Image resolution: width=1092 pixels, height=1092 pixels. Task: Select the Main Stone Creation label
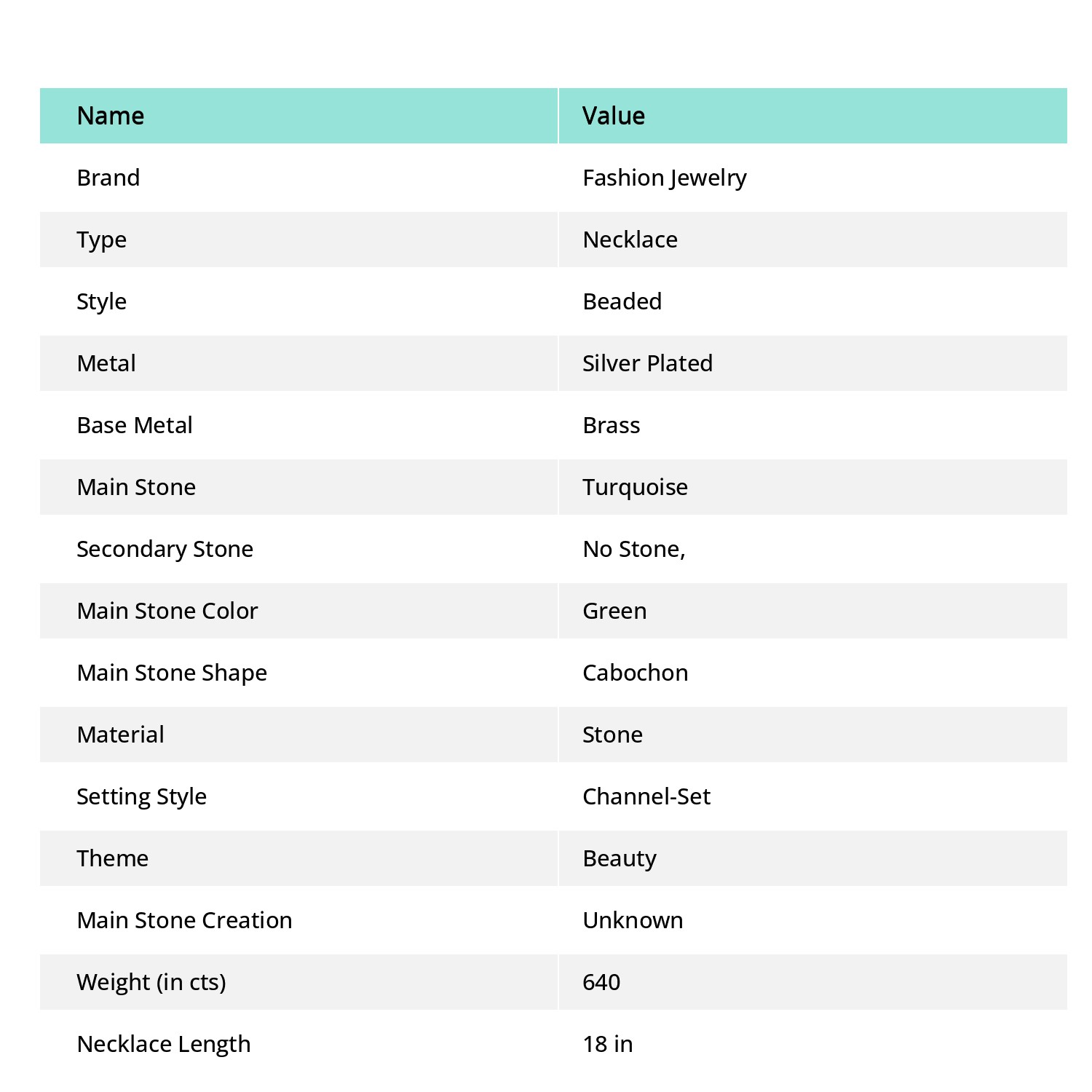tap(185, 920)
